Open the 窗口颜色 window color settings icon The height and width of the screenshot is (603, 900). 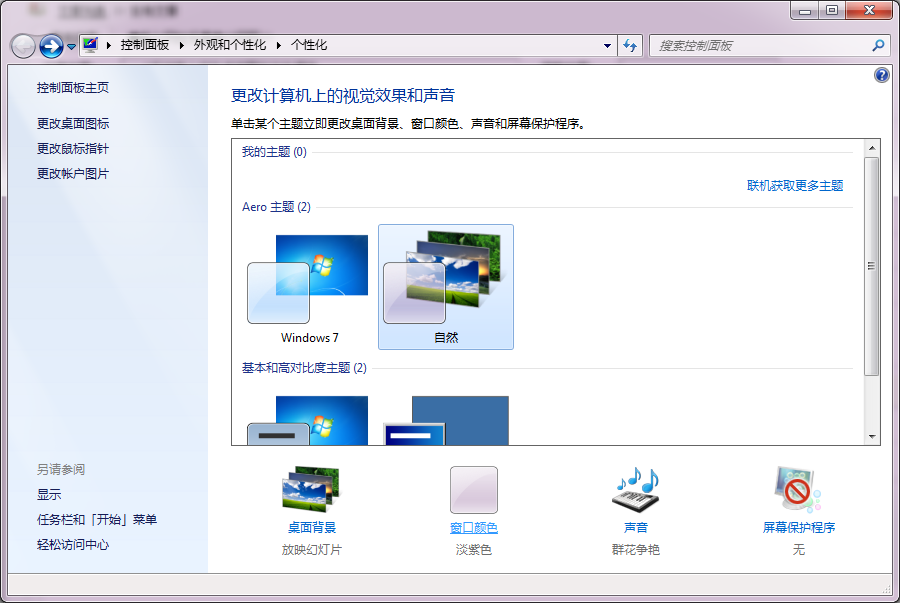coord(473,490)
